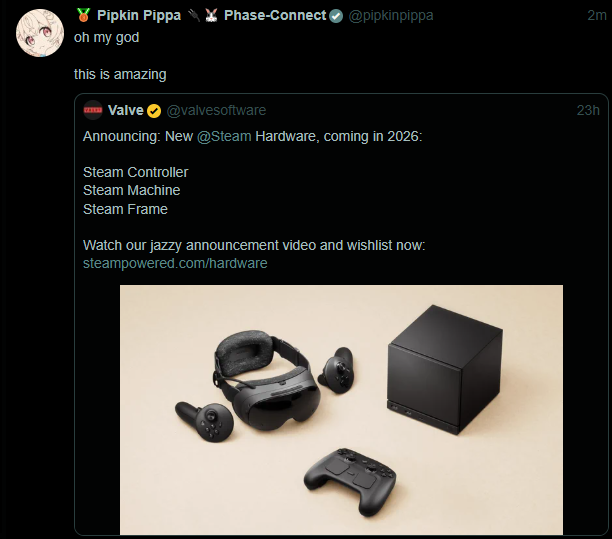Visit the steampowered.com/hardware link
Screen dimensions: 612x539
click(x=175, y=263)
